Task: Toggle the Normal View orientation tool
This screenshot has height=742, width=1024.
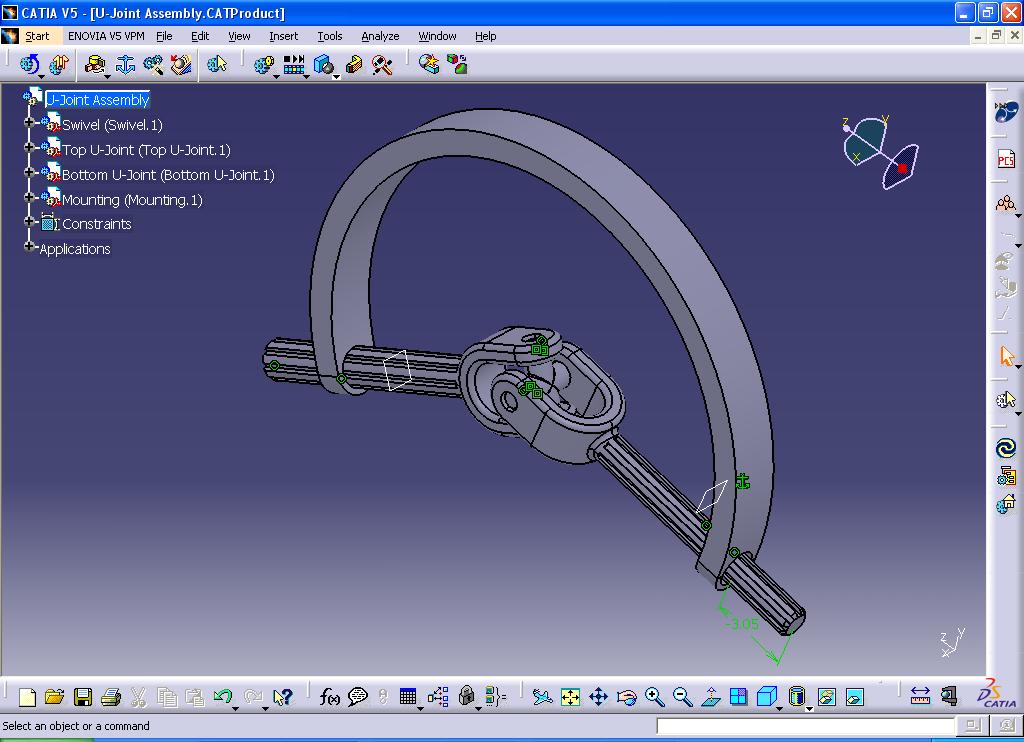Action: point(710,697)
